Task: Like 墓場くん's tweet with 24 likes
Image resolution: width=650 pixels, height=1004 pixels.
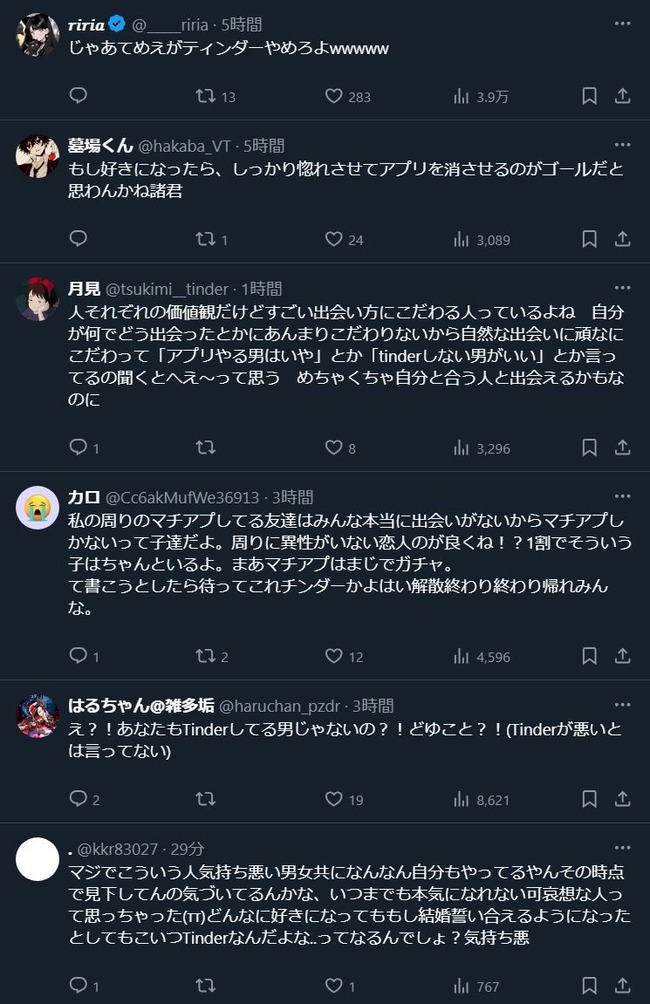Action: click(334, 239)
